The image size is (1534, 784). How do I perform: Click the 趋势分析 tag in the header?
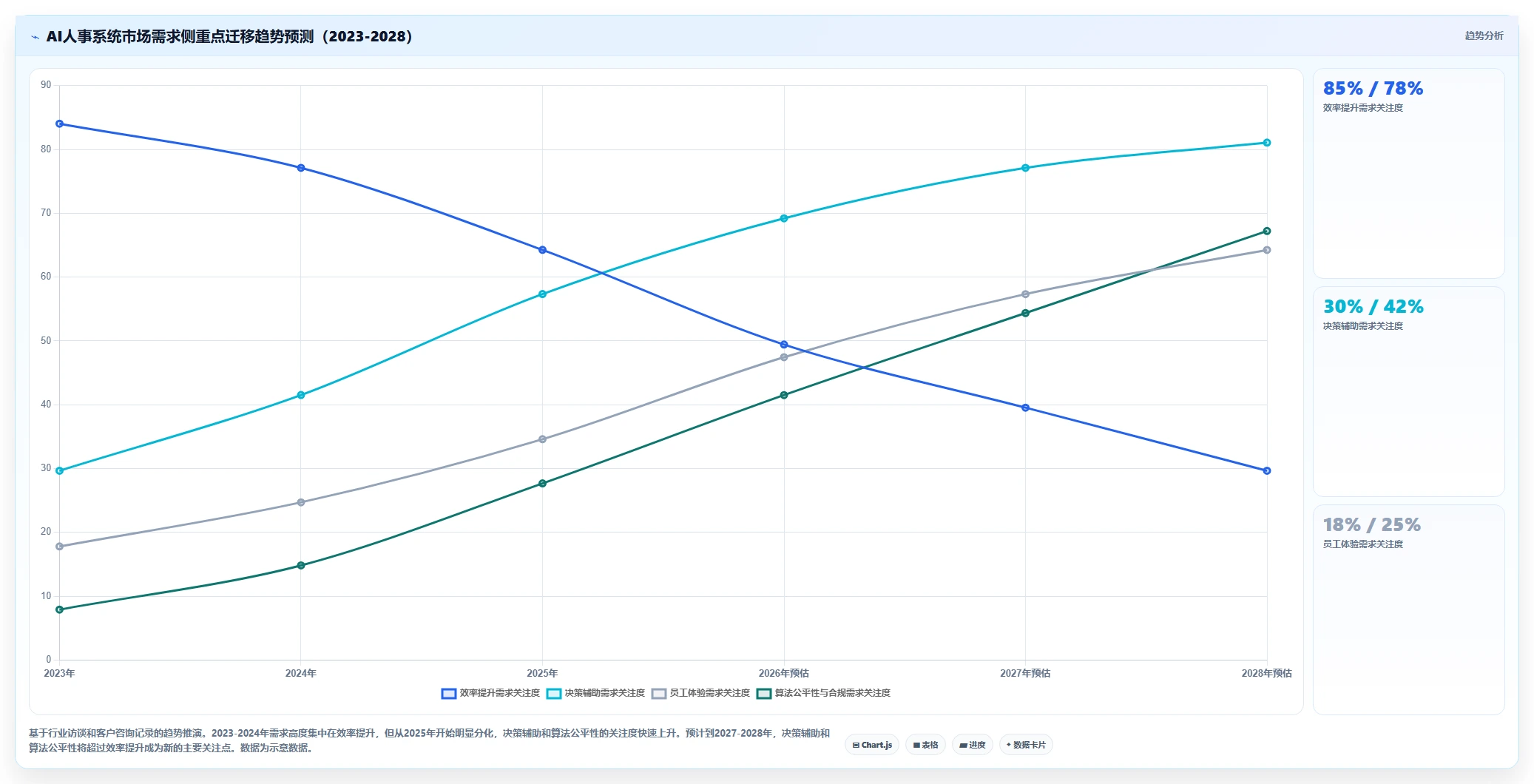[x=1484, y=36]
